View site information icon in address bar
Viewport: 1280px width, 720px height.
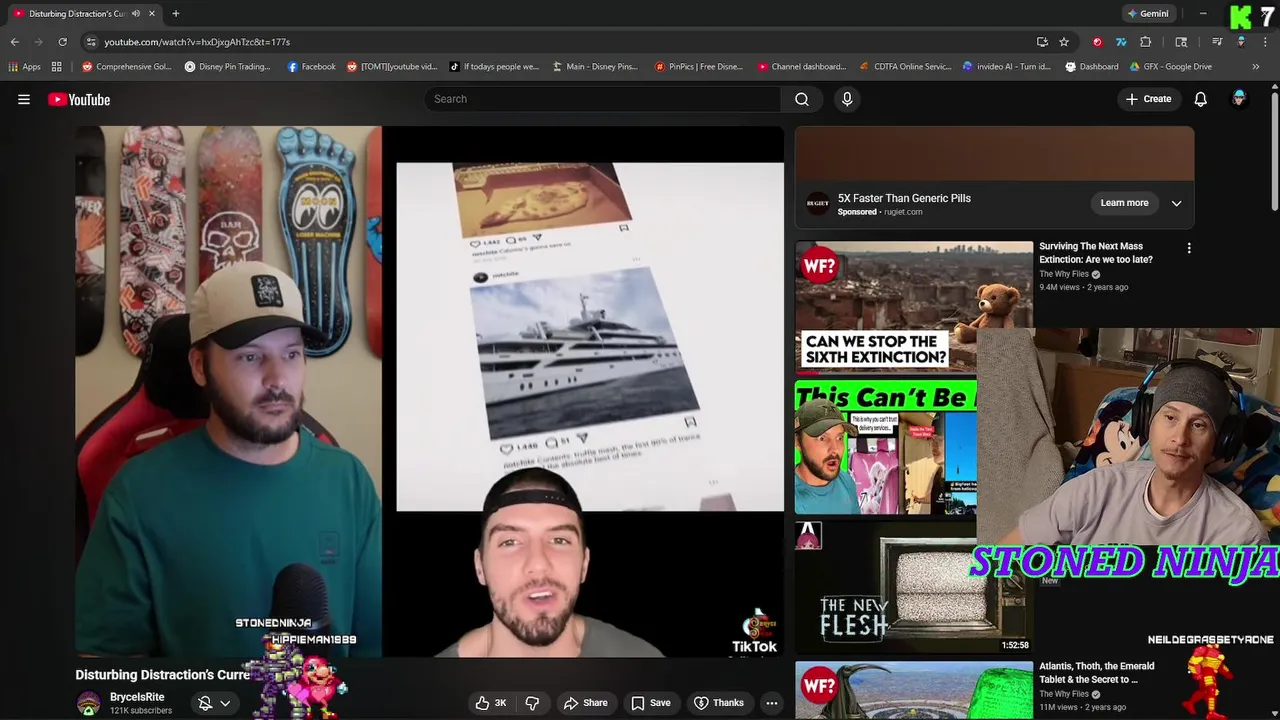[x=91, y=42]
